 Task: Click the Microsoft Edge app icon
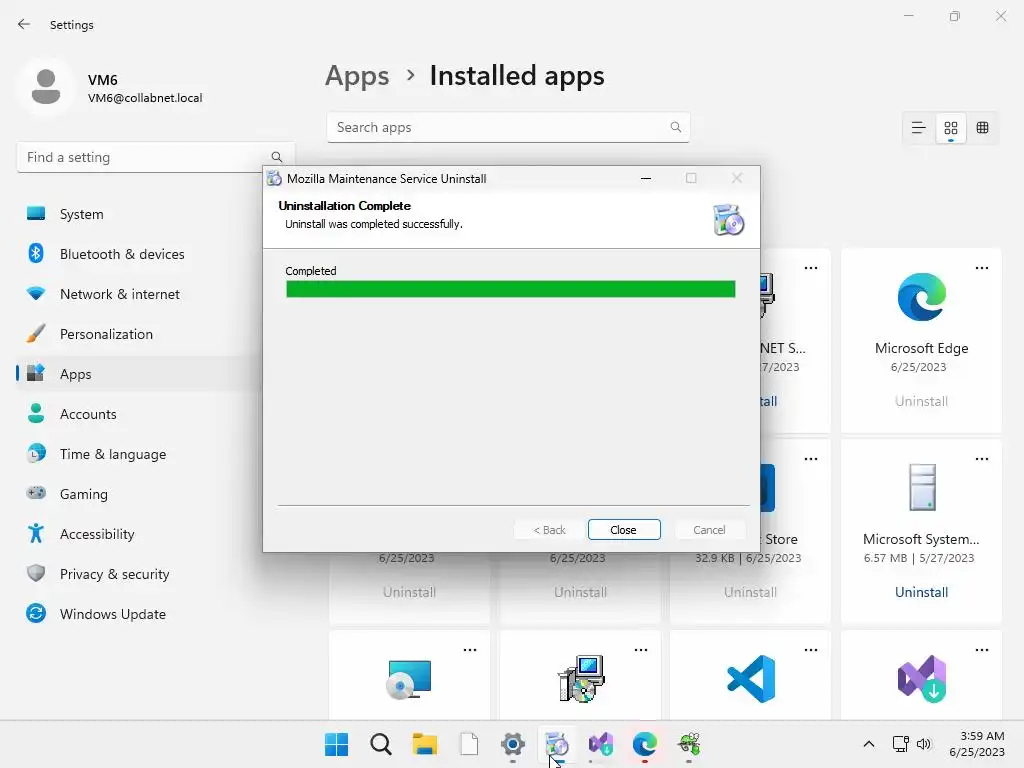(921, 297)
